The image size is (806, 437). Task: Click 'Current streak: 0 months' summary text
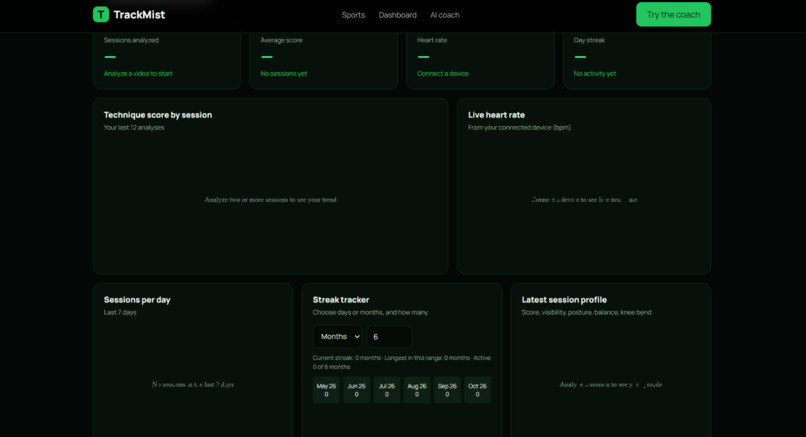(346, 358)
